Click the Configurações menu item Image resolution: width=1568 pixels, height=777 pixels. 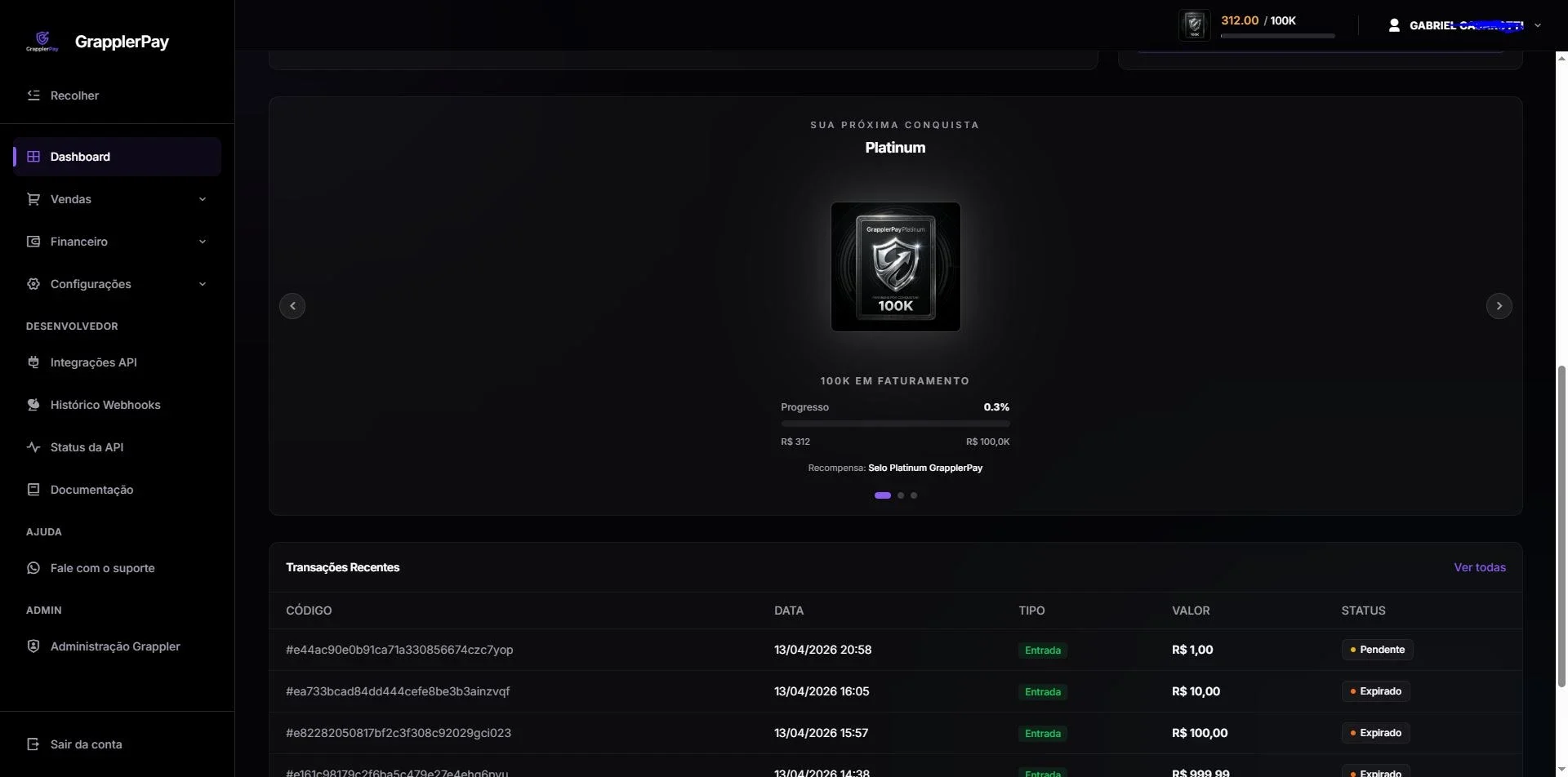click(117, 284)
